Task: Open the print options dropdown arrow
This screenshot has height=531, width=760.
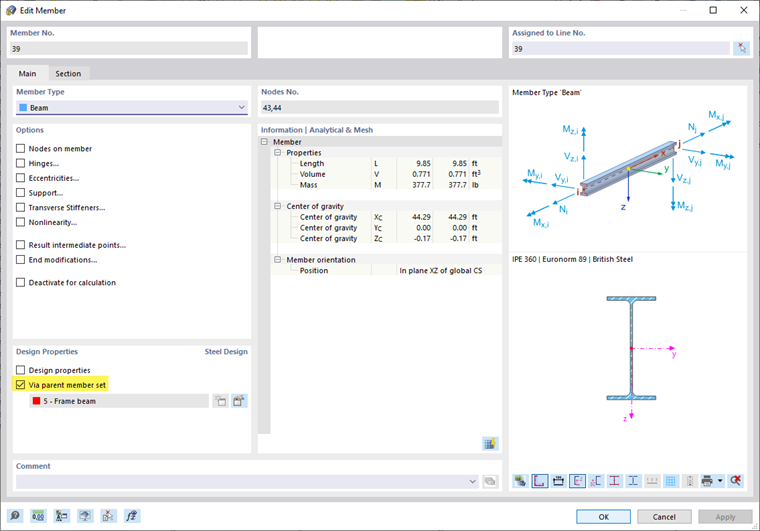Action: pos(720,481)
